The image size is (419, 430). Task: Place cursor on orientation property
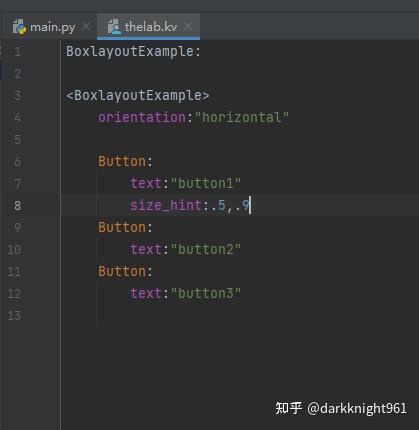pyautogui.click(x=142, y=117)
